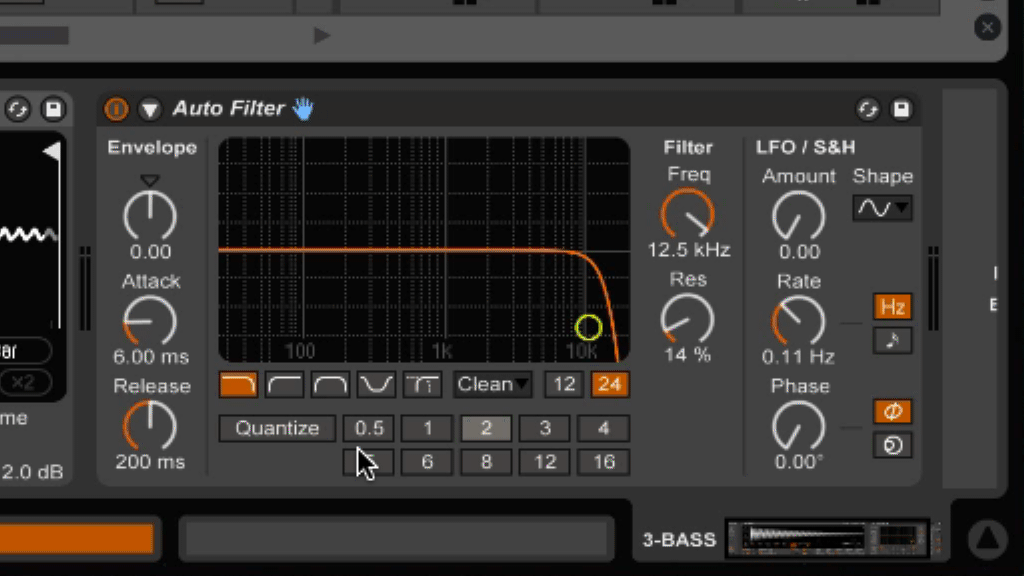Toggle the x2 button on left device
Image resolution: width=1024 pixels, height=576 pixels.
24,383
